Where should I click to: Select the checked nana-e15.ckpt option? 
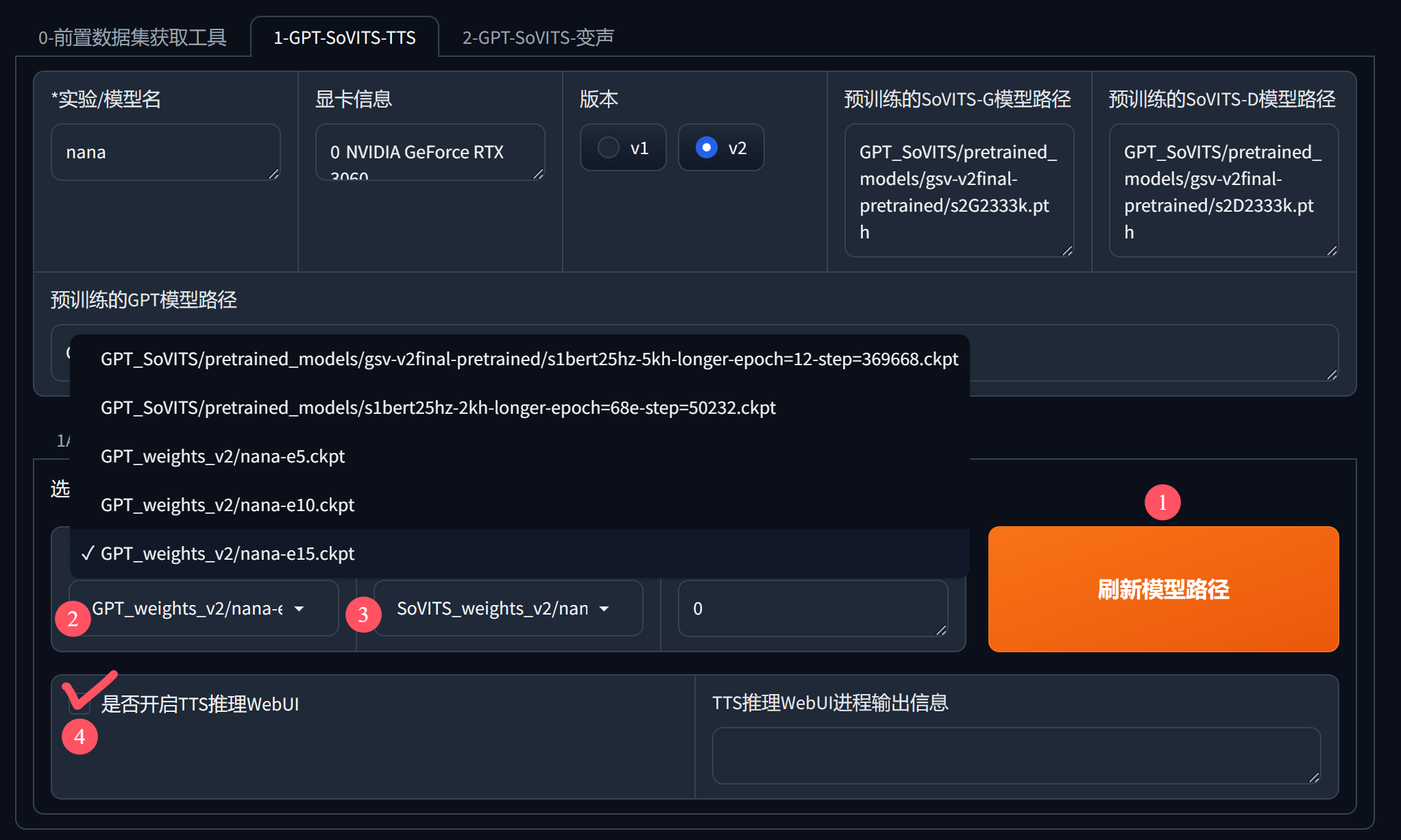228,554
